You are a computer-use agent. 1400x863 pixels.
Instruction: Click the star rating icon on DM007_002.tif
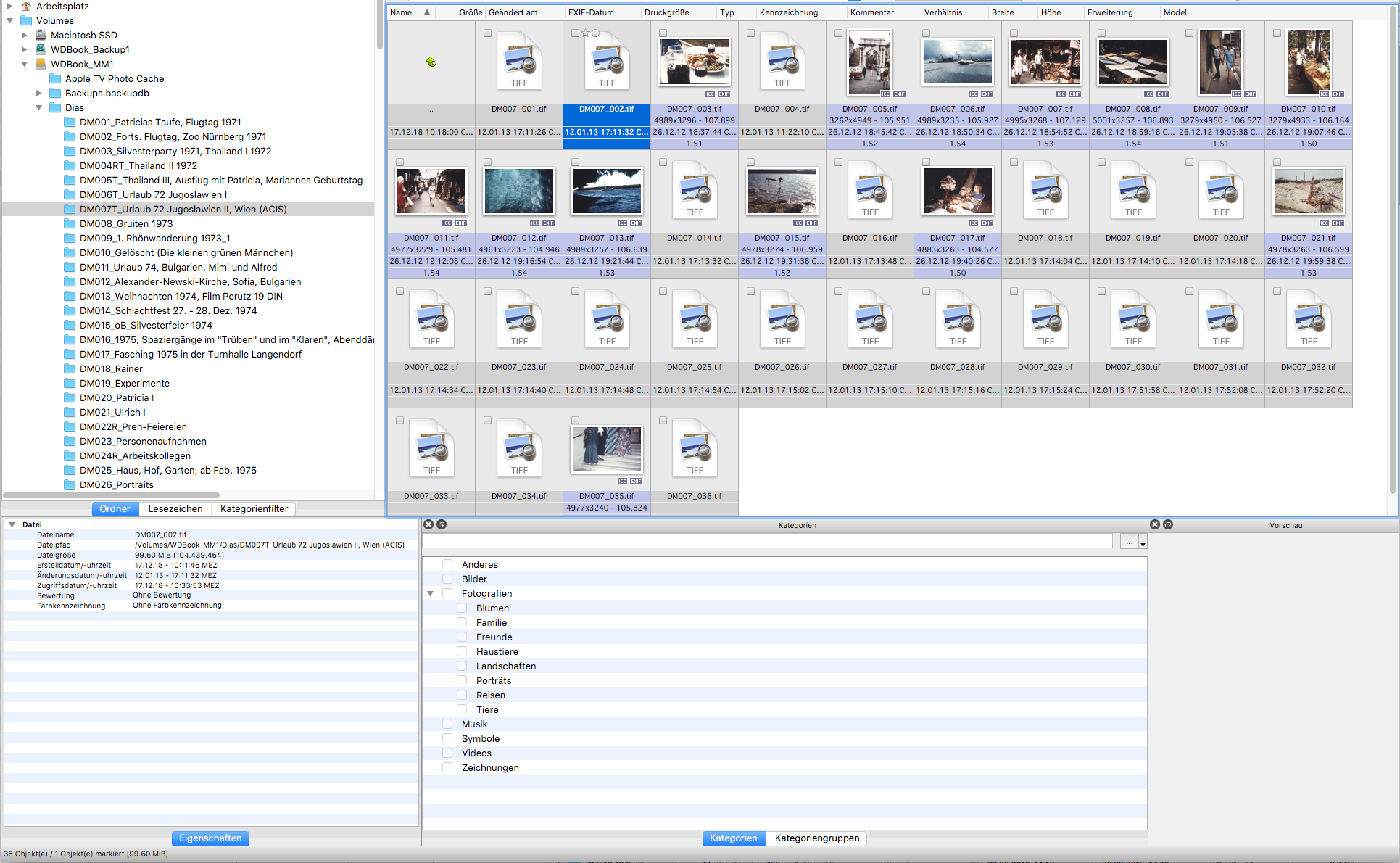(x=585, y=33)
